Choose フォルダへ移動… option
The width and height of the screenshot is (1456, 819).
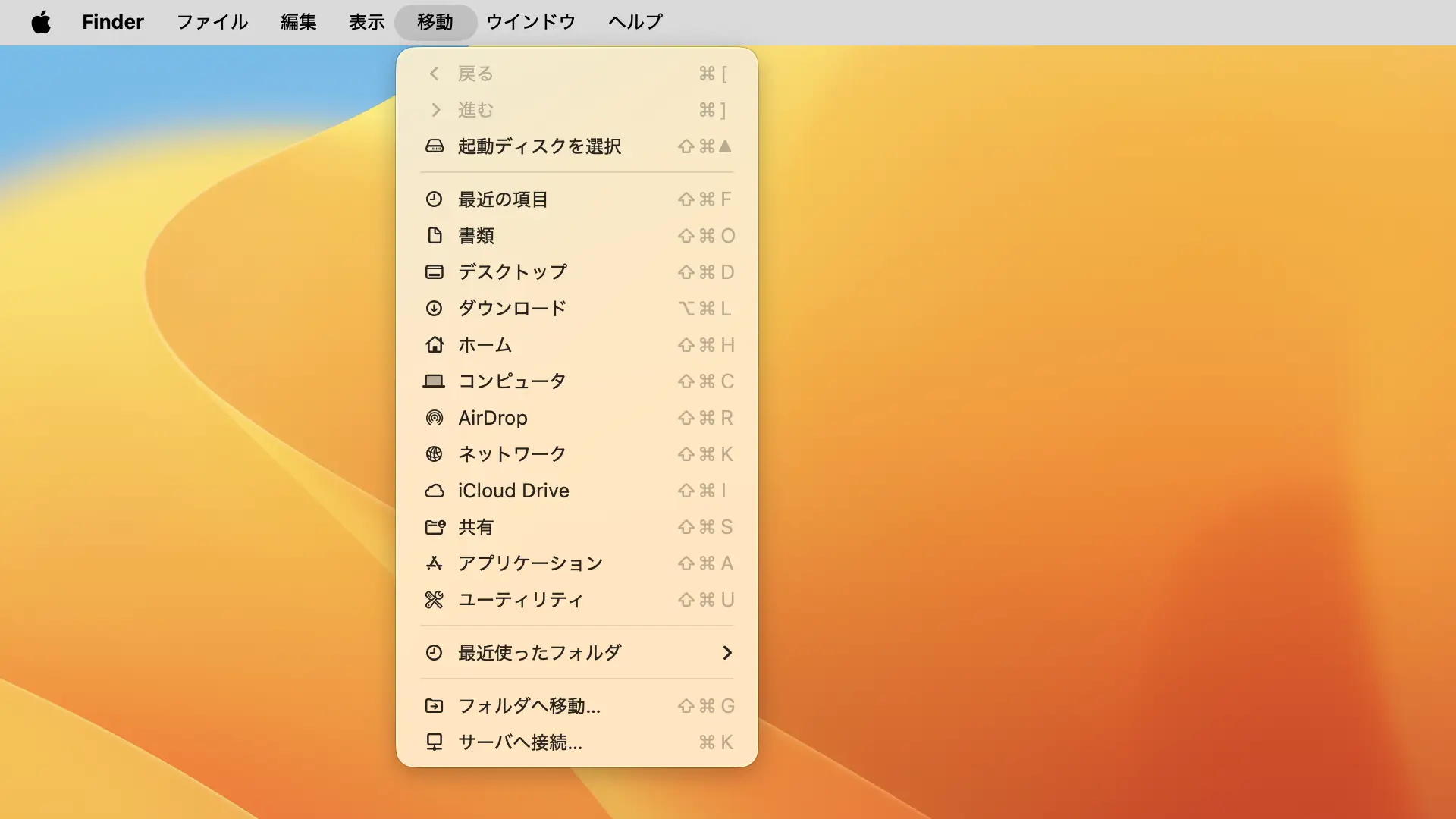[529, 706]
